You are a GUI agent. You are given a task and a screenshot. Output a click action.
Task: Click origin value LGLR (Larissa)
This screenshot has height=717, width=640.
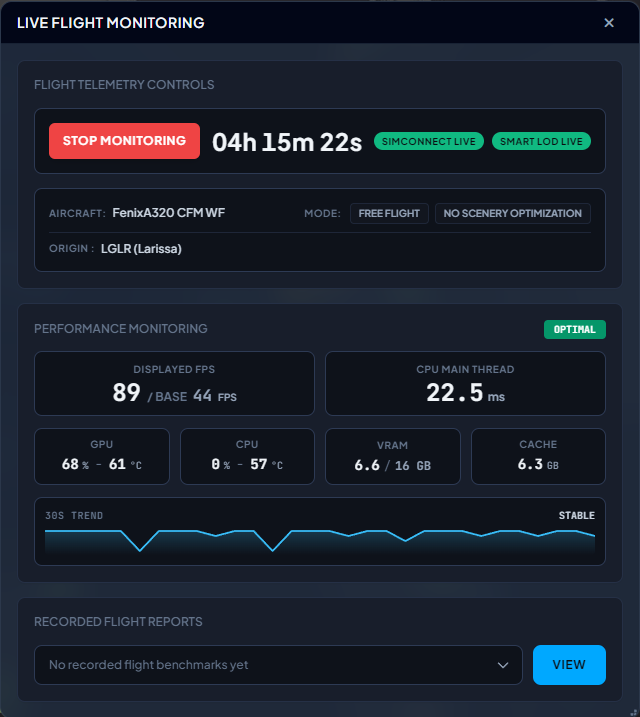pyautogui.click(x=141, y=249)
